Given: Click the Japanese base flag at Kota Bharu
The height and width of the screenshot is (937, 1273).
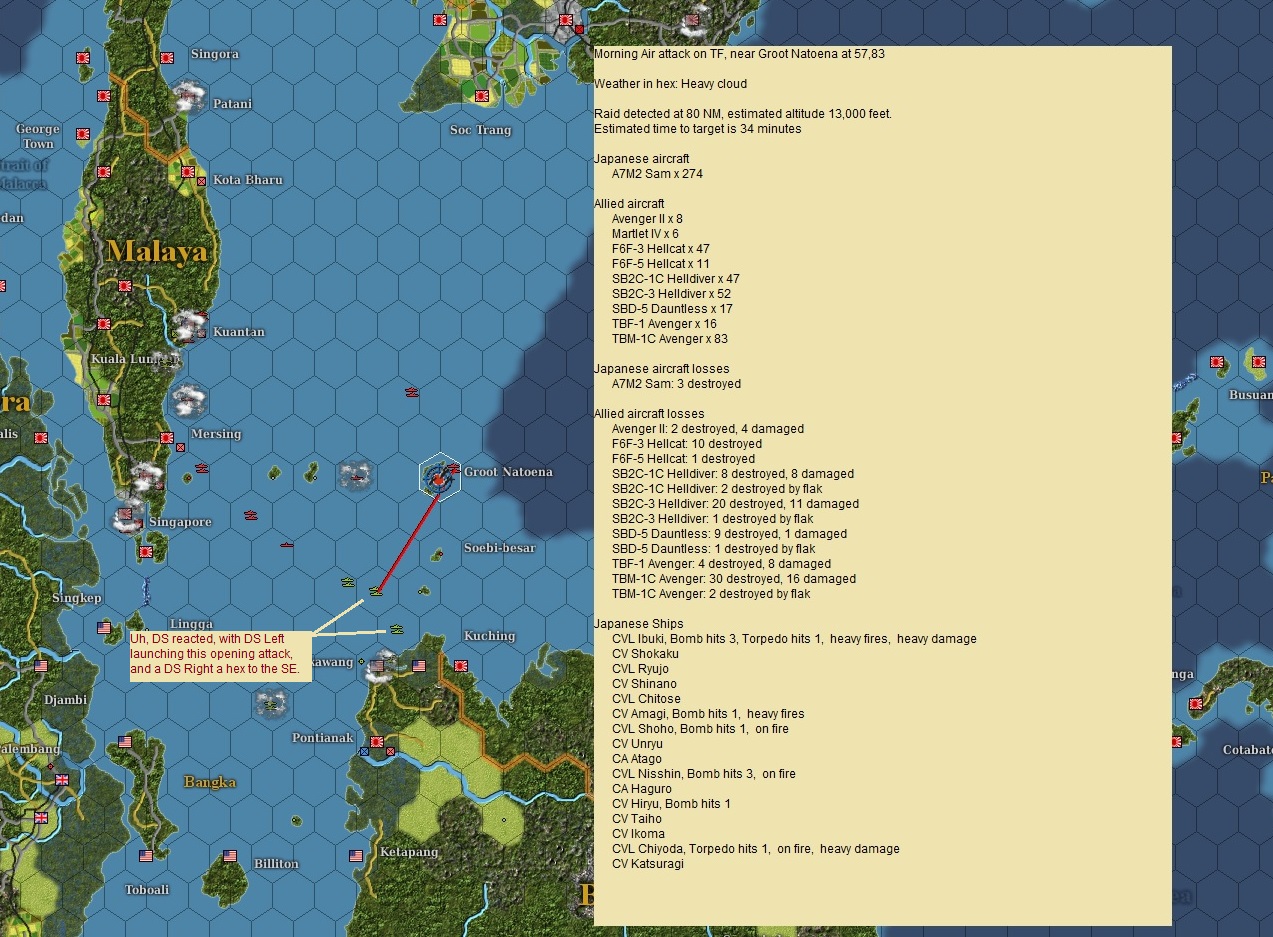Looking at the screenshot, I should 187,172.
